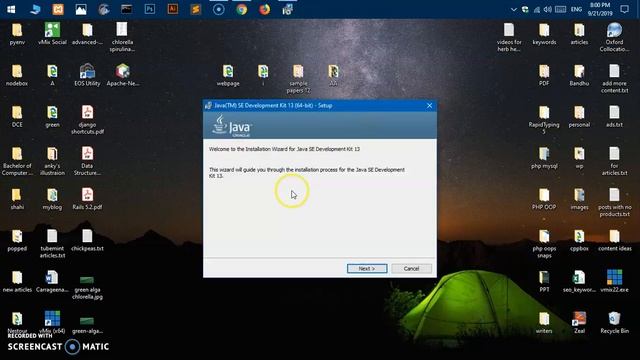Select the writers folder icon
The image size is (640, 360).
(544, 322)
